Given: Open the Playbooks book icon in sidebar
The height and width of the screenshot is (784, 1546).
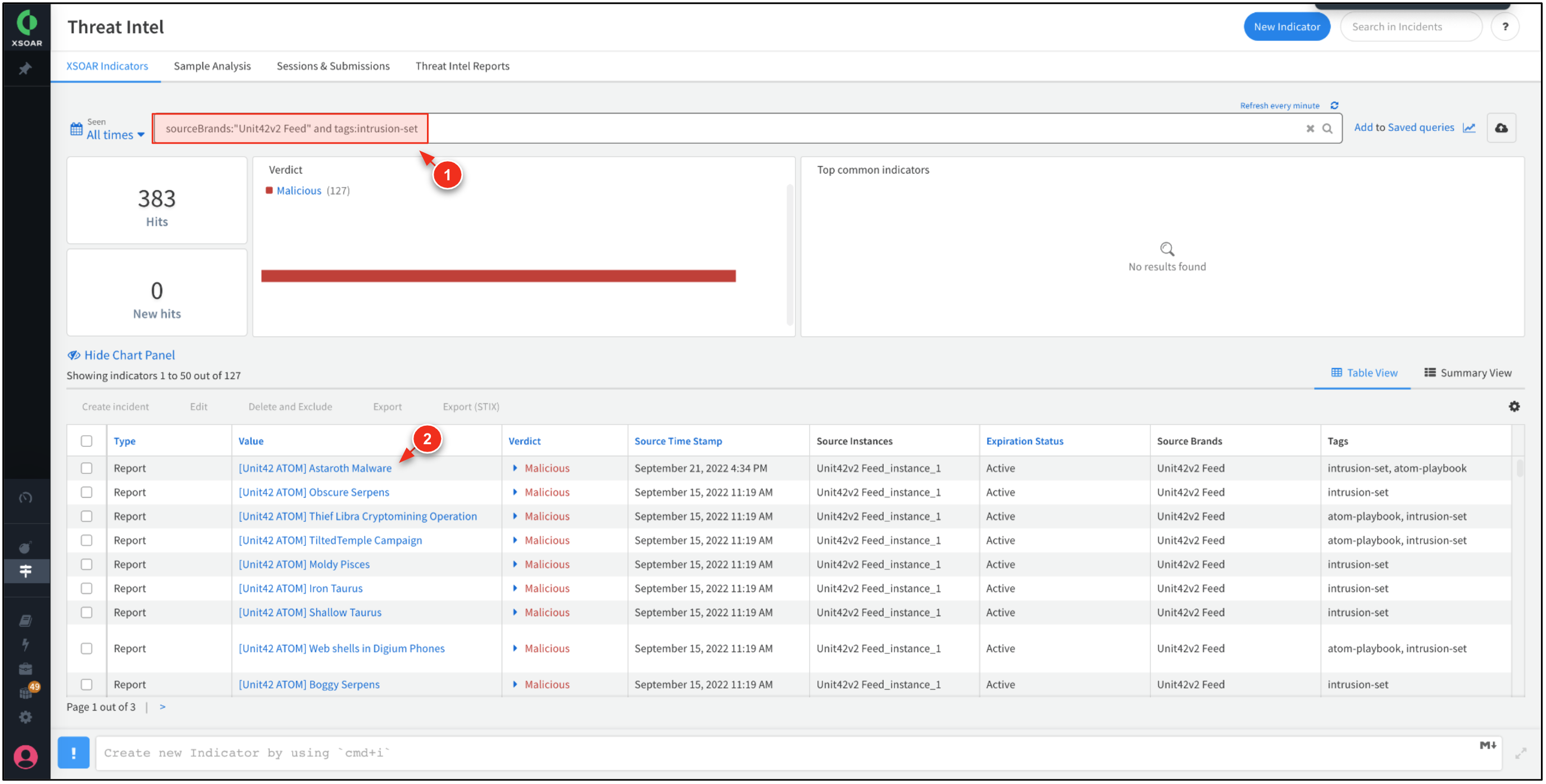Looking at the screenshot, I should pos(25,620).
